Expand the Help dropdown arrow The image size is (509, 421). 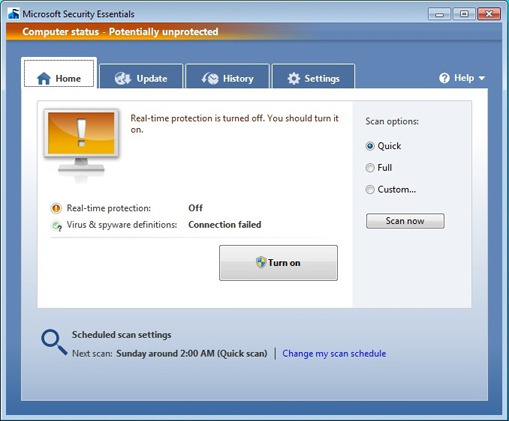[482, 78]
